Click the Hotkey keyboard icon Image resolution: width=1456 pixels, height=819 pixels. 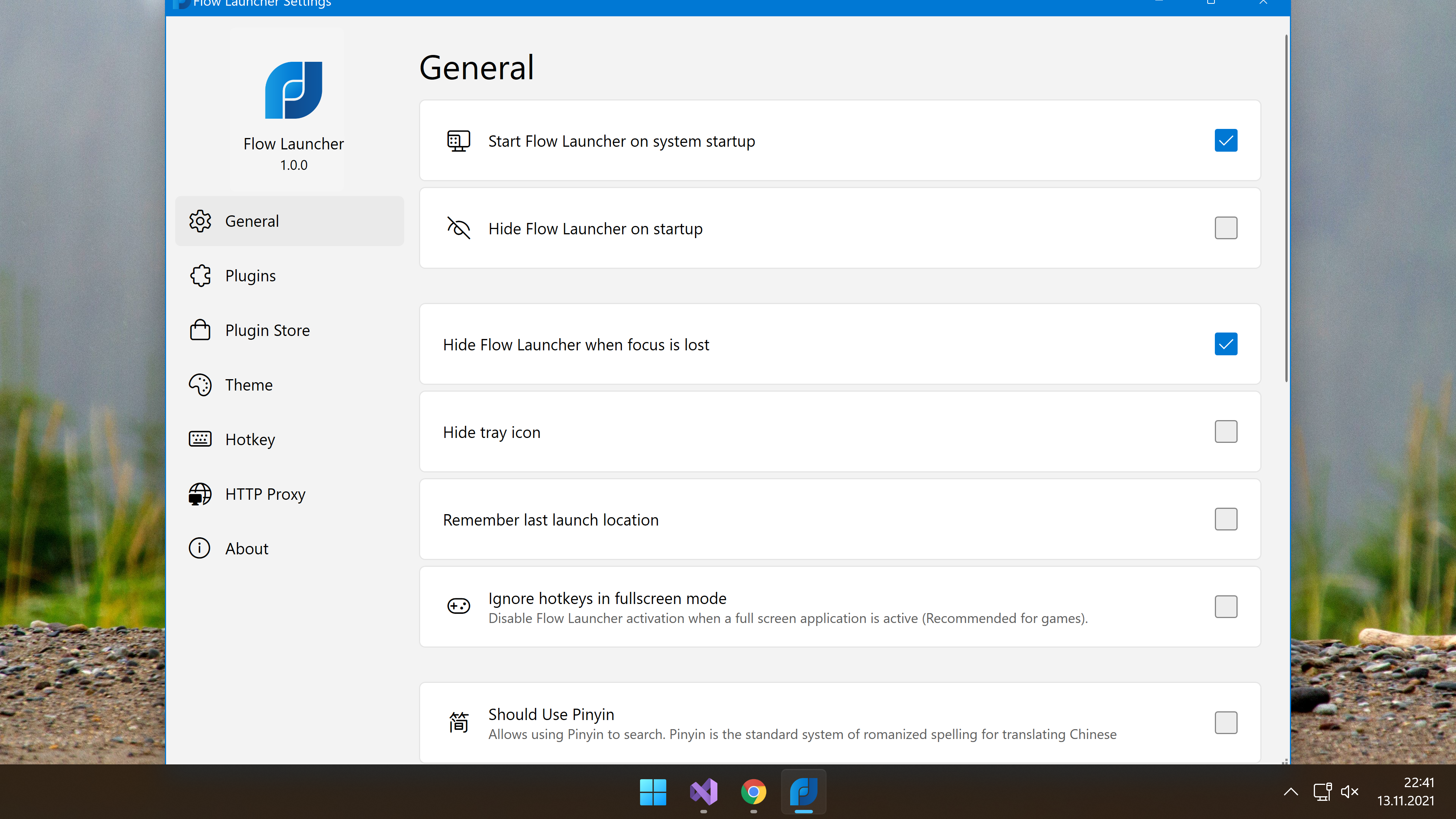tap(200, 439)
